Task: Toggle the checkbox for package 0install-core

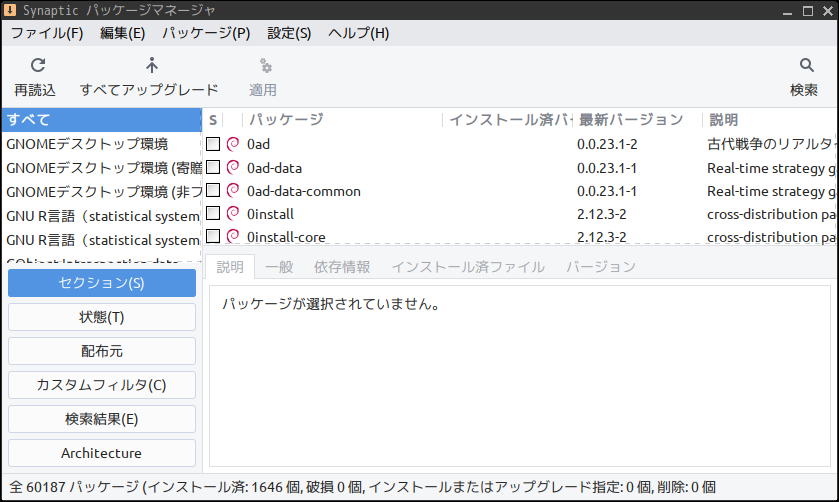Action: [213, 236]
